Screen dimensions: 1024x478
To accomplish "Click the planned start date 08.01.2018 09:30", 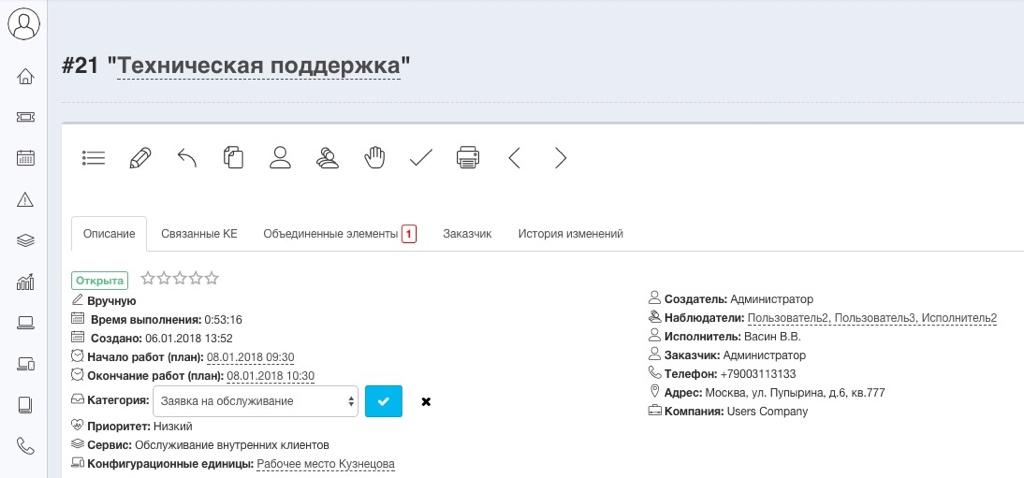I will pyautogui.click(x=250, y=357).
